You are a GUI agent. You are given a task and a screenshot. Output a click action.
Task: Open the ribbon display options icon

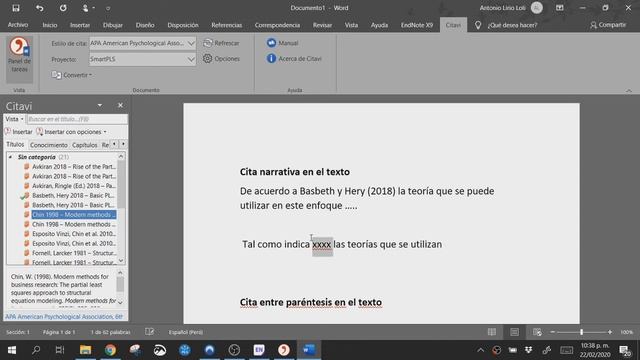click(560, 8)
